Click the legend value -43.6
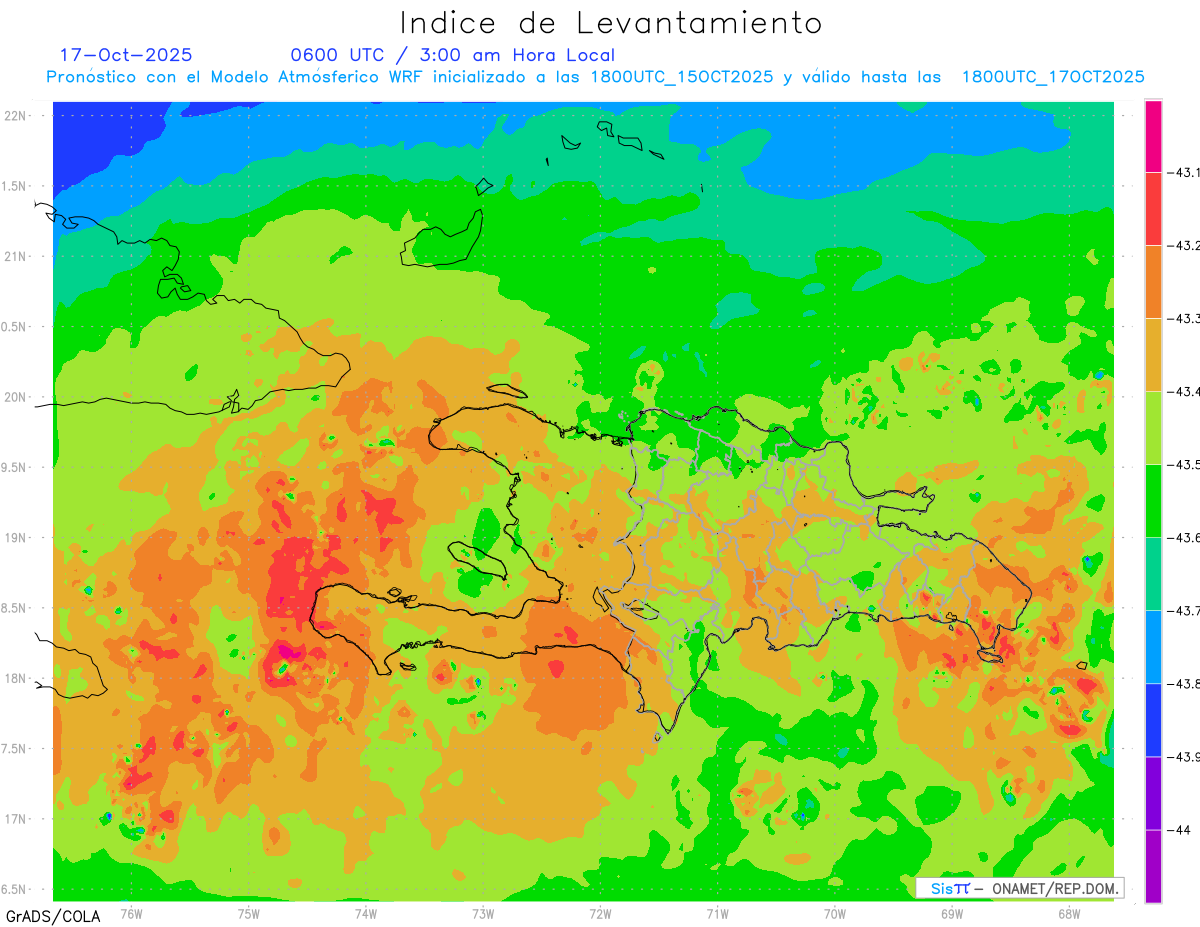Image resolution: width=1200 pixels, height=927 pixels. coord(1183,538)
